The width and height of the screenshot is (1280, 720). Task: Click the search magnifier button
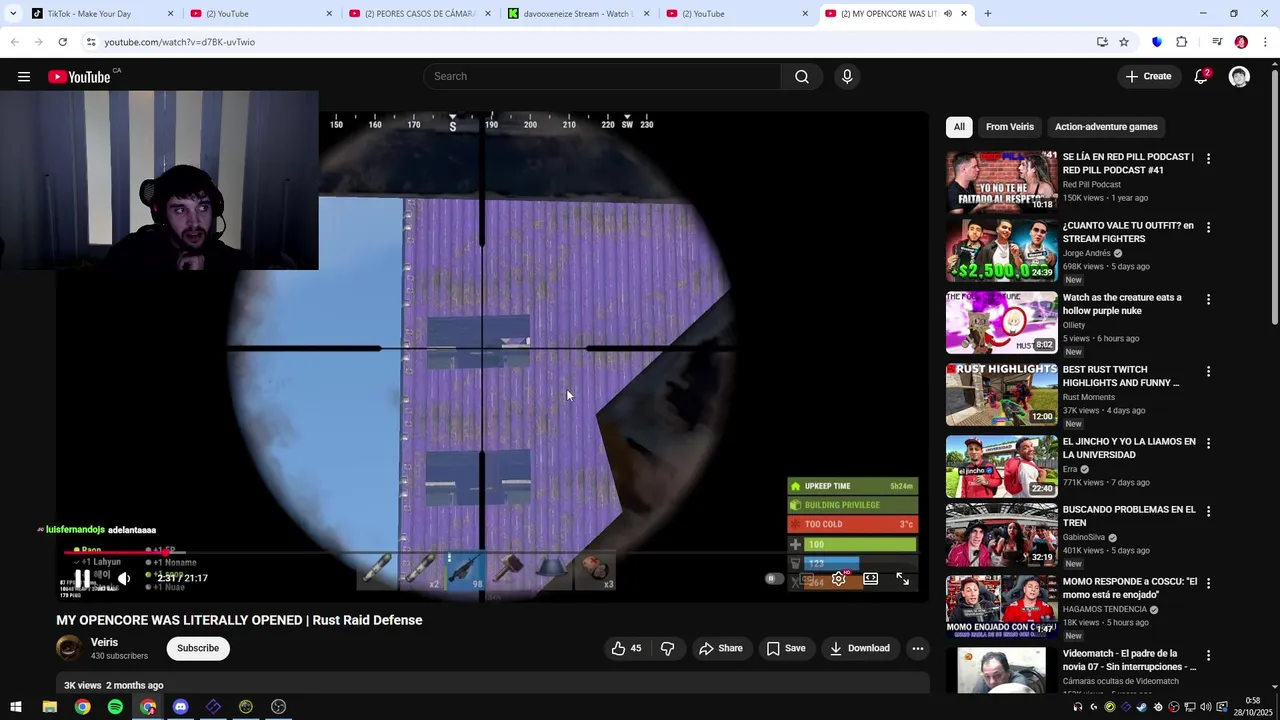pos(802,77)
